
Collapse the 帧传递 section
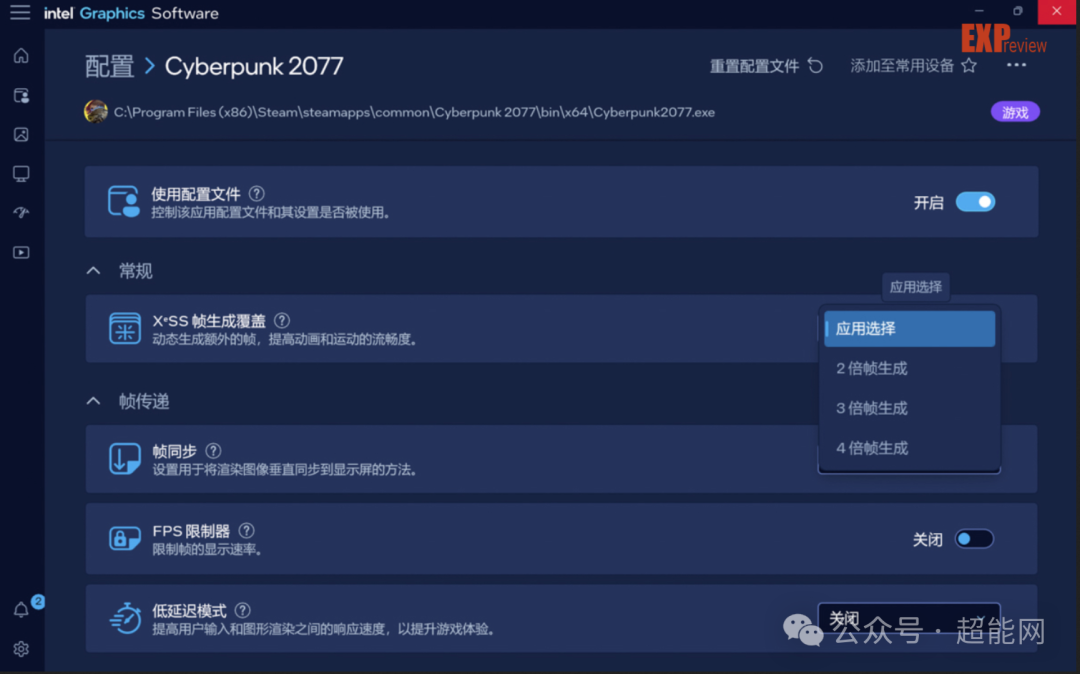point(94,401)
